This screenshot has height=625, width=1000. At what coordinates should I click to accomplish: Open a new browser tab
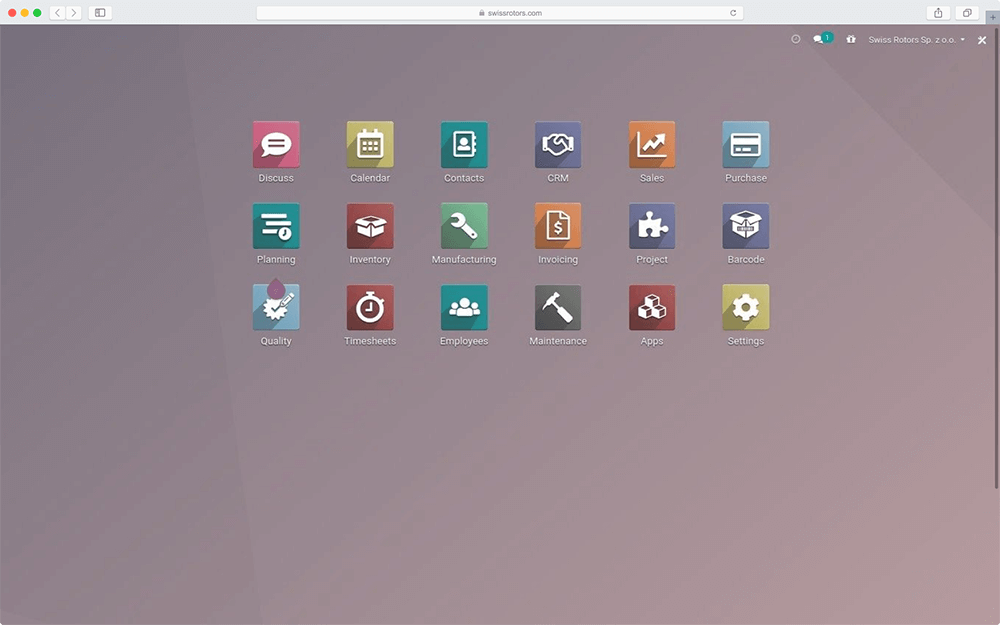[x=992, y=17]
